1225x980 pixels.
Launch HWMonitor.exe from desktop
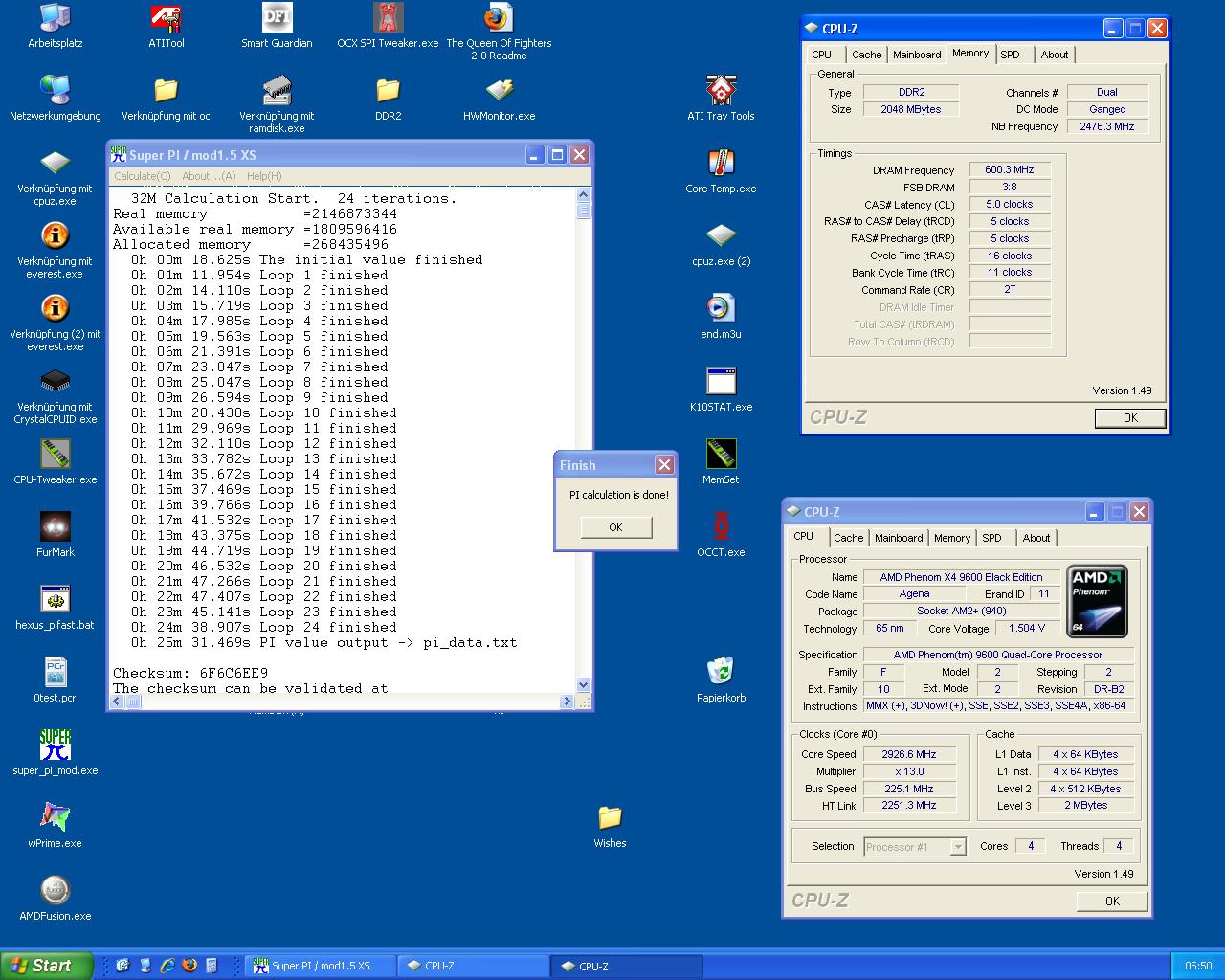click(499, 99)
